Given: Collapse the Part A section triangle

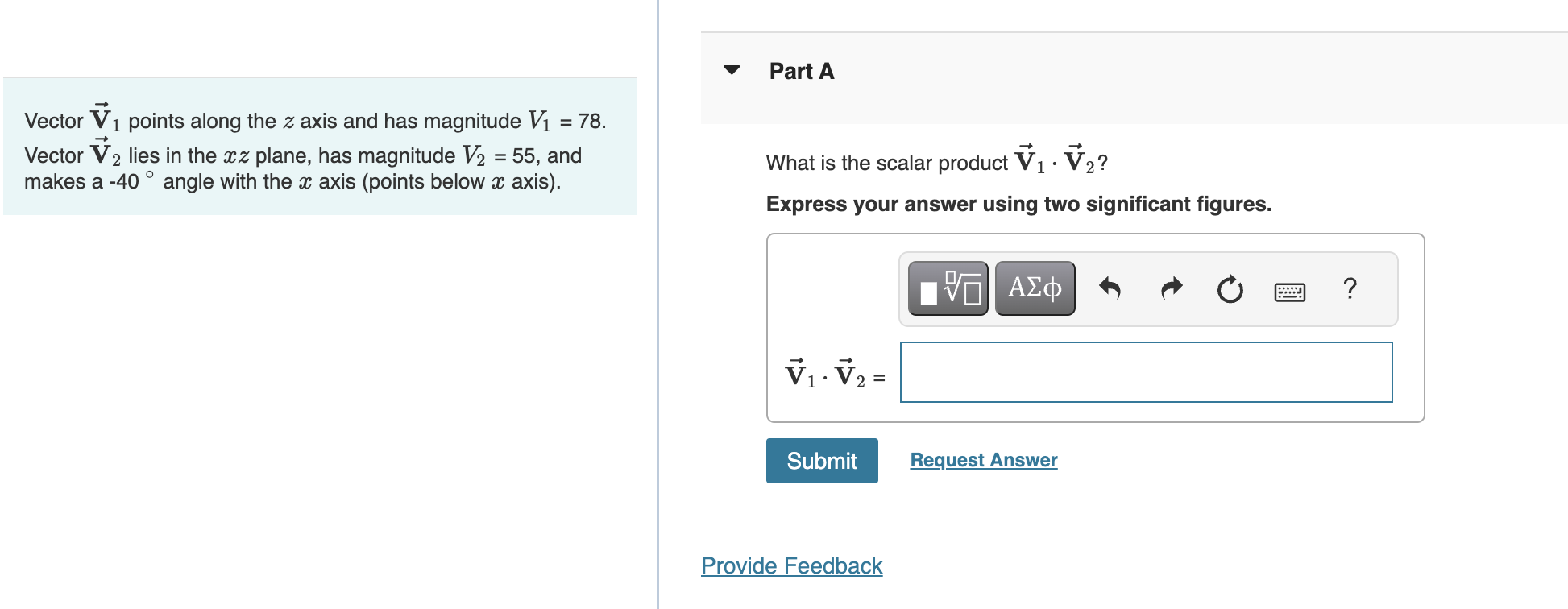Looking at the screenshot, I should coord(732,71).
